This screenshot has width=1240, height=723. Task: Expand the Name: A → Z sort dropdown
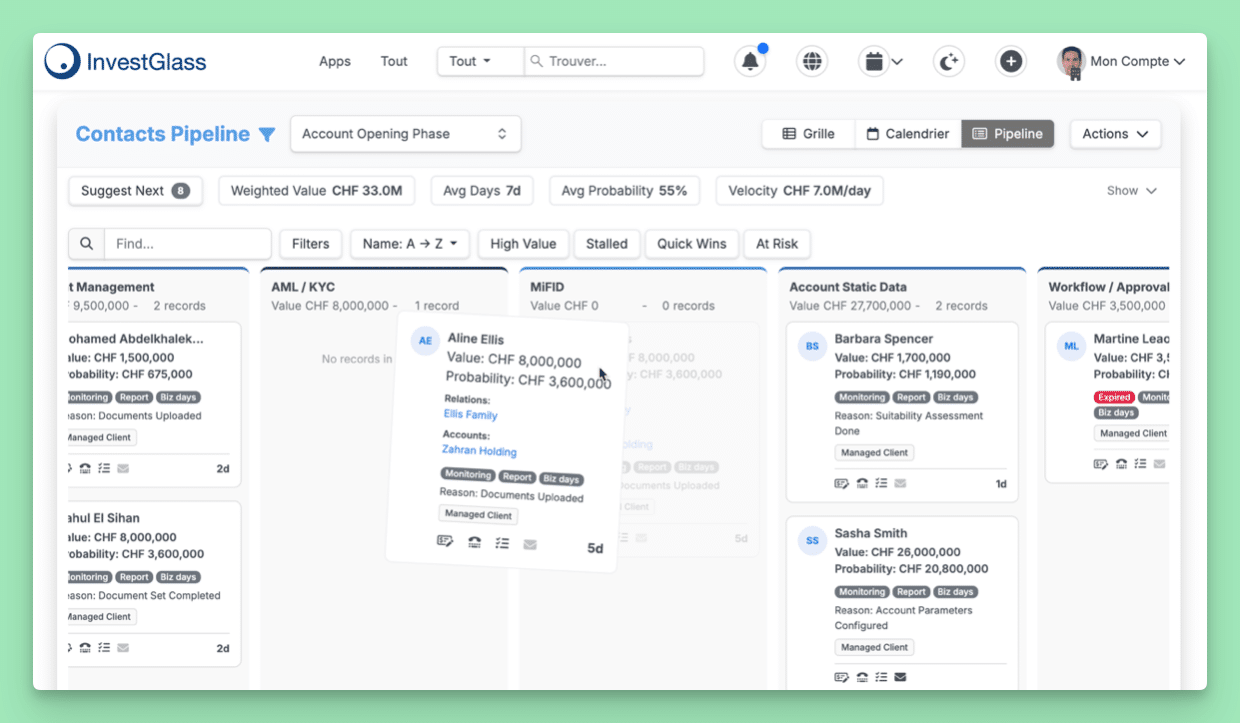click(x=410, y=244)
